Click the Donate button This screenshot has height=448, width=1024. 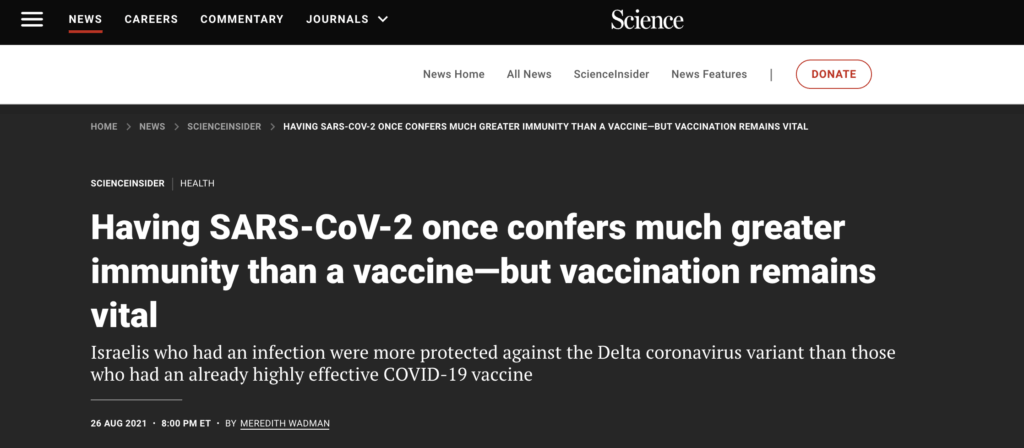click(x=833, y=74)
